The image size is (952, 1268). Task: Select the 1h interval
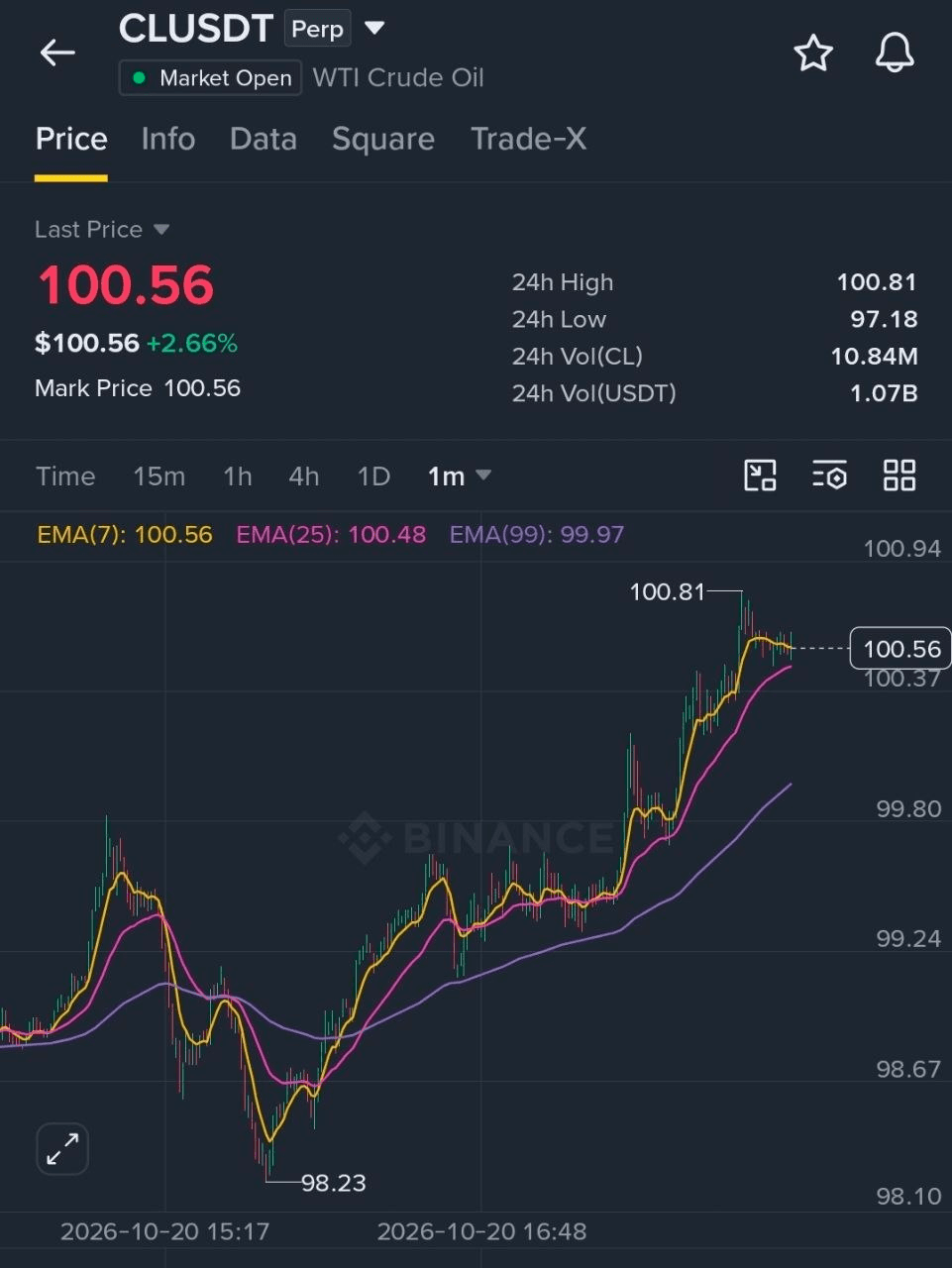pyautogui.click(x=238, y=476)
